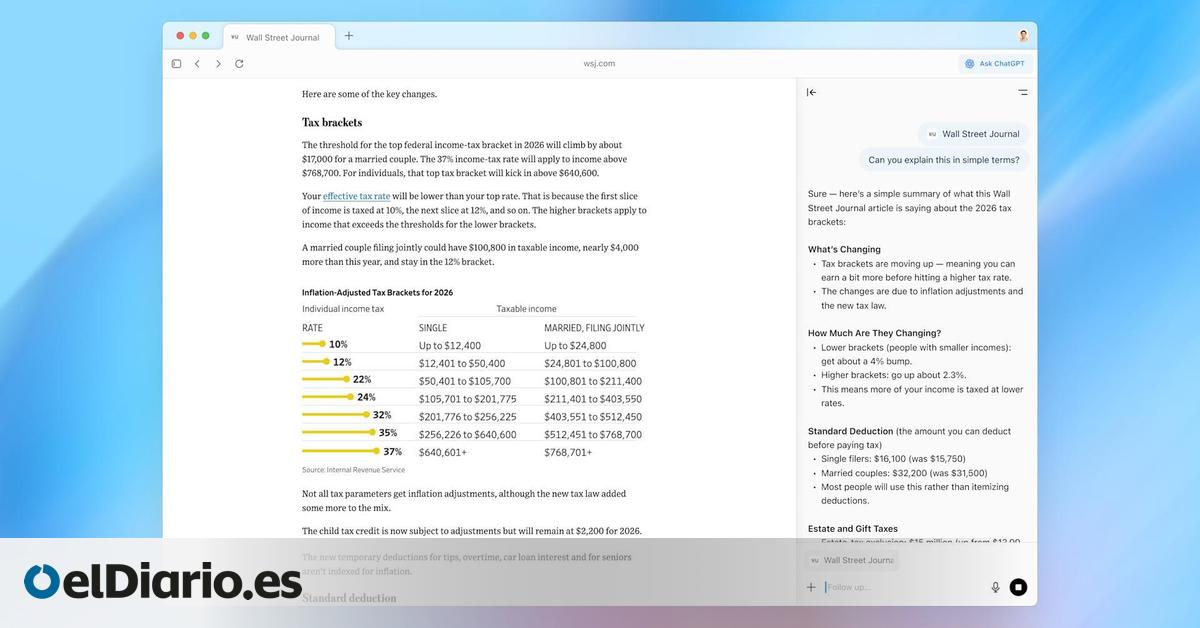Switch to the Wall Street Journal tab

[x=275, y=37]
